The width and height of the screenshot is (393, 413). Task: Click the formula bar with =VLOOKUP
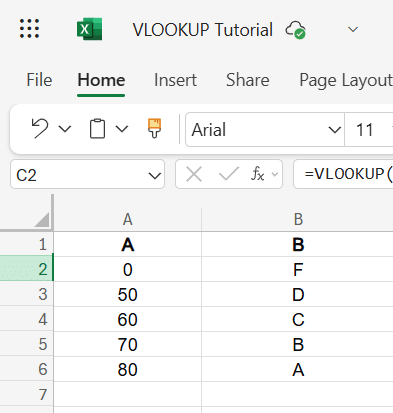pyautogui.click(x=343, y=174)
